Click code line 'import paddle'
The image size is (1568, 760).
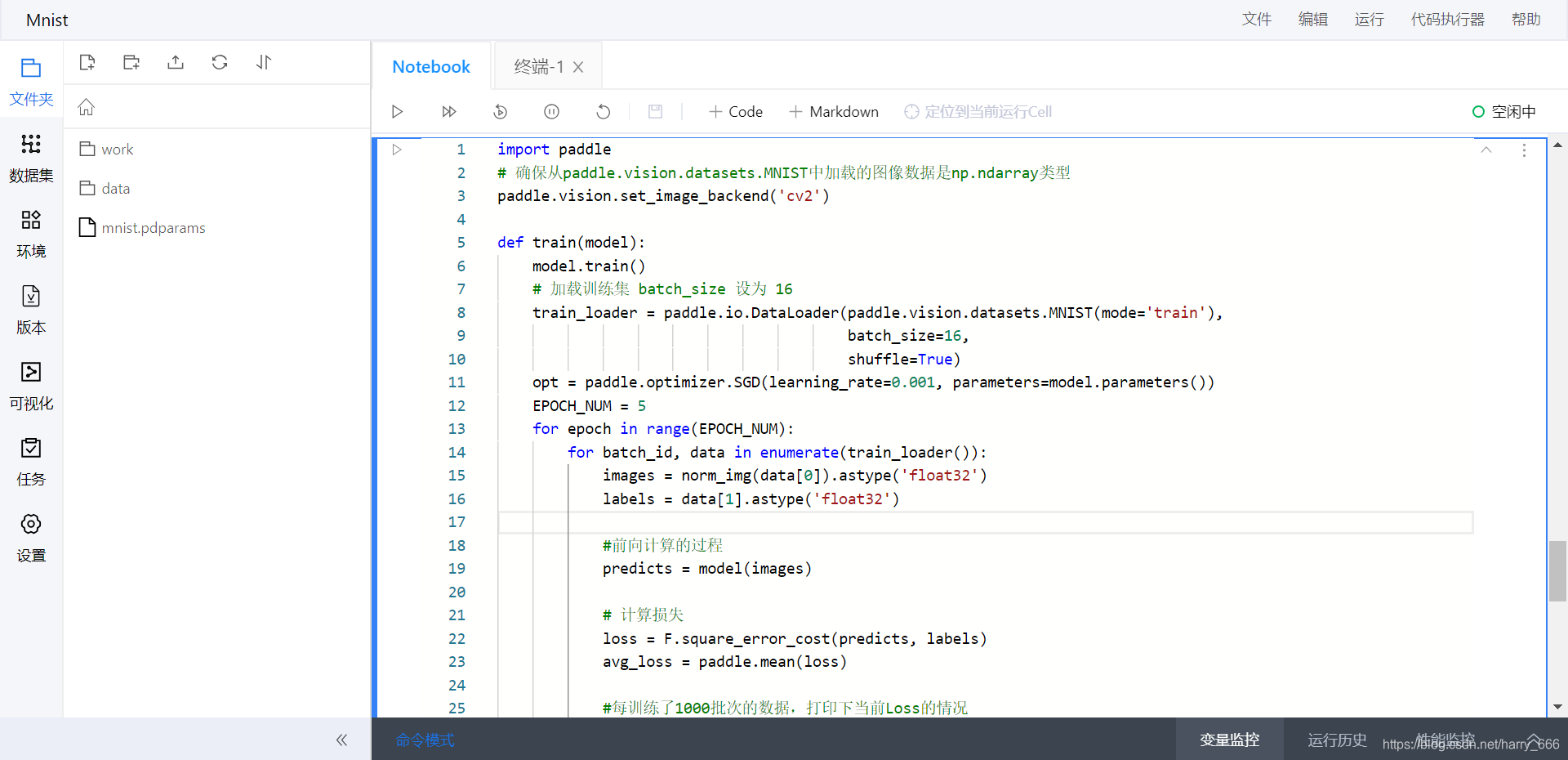click(554, 150)
